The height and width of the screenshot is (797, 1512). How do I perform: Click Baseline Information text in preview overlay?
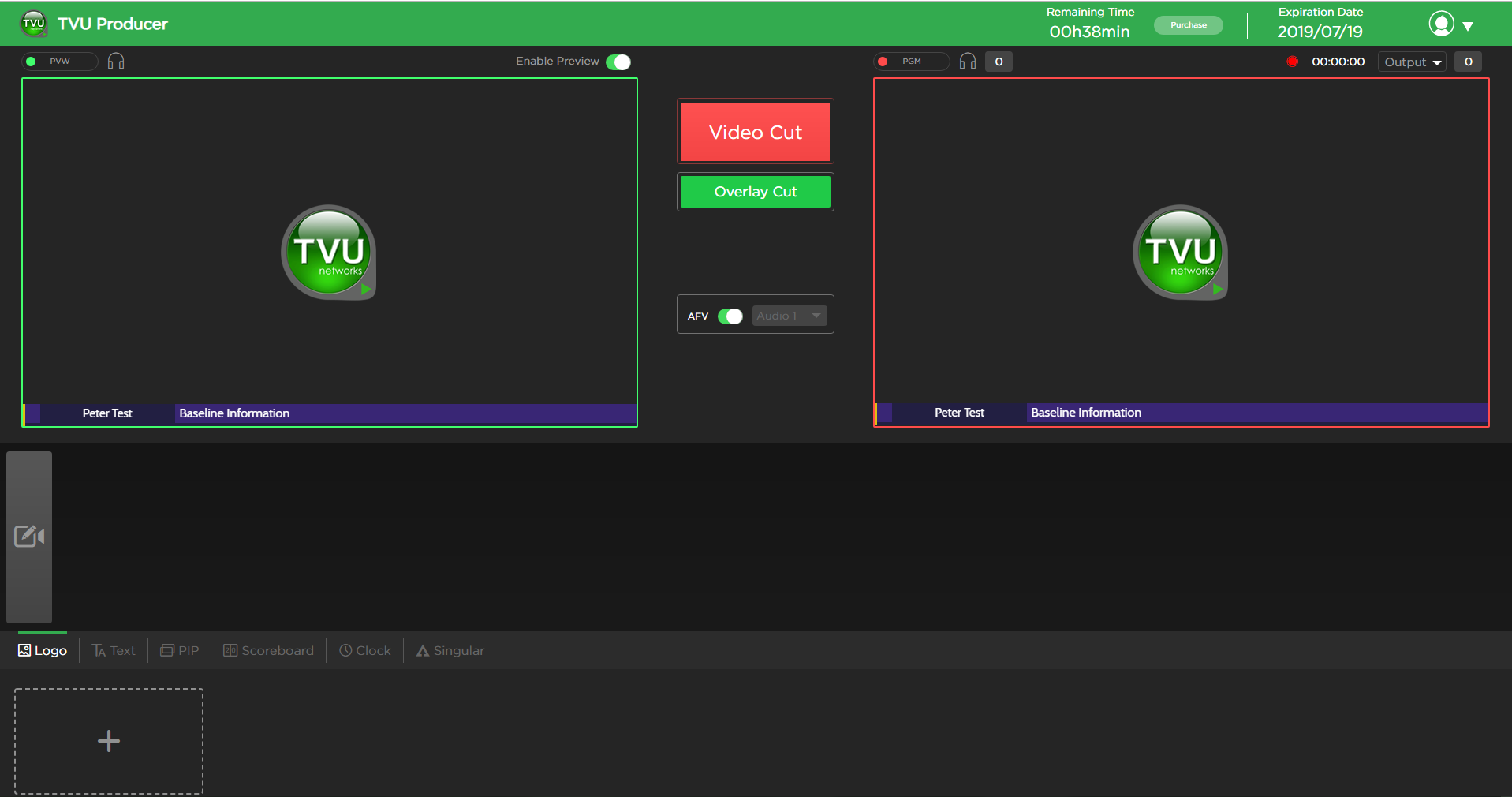pyautogui.click(x=234, y=413)
